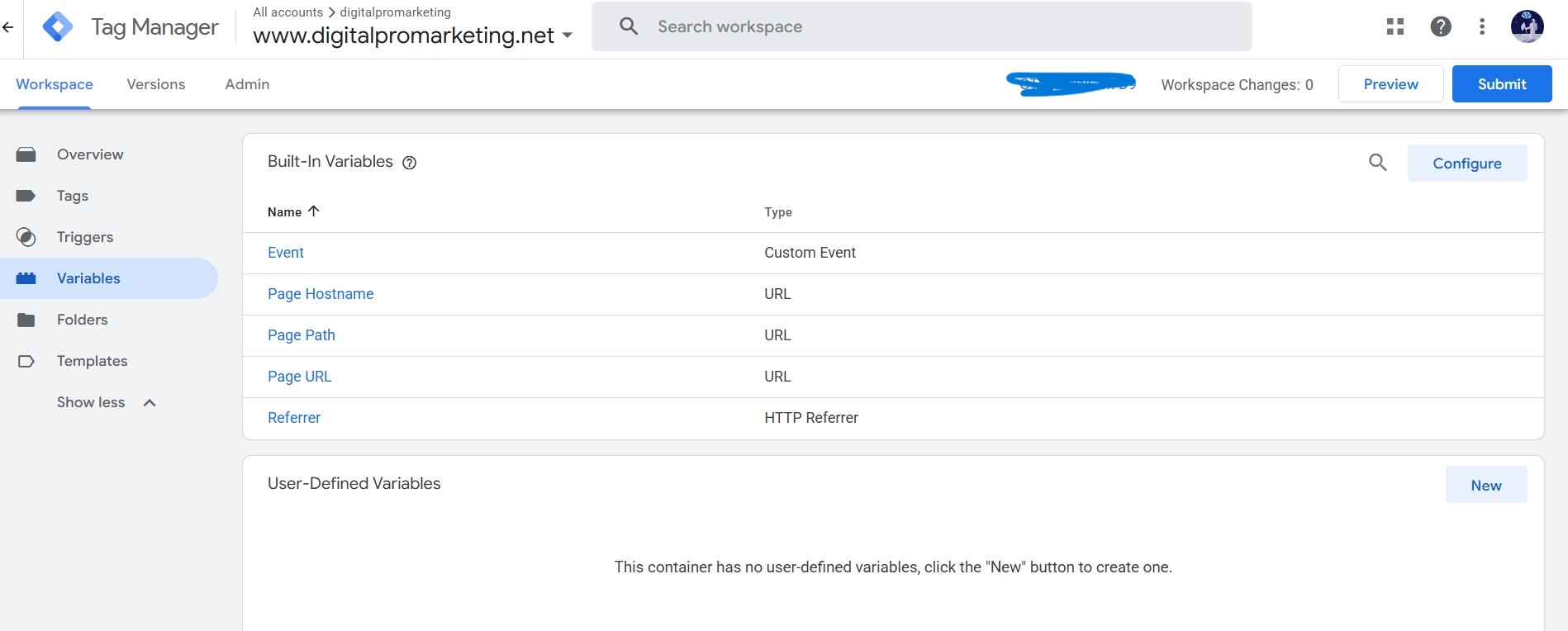This screenshot has width=1568, height=631.
Task: Click the Show less label
Action: pyautogui.click(x=91, y=402)
